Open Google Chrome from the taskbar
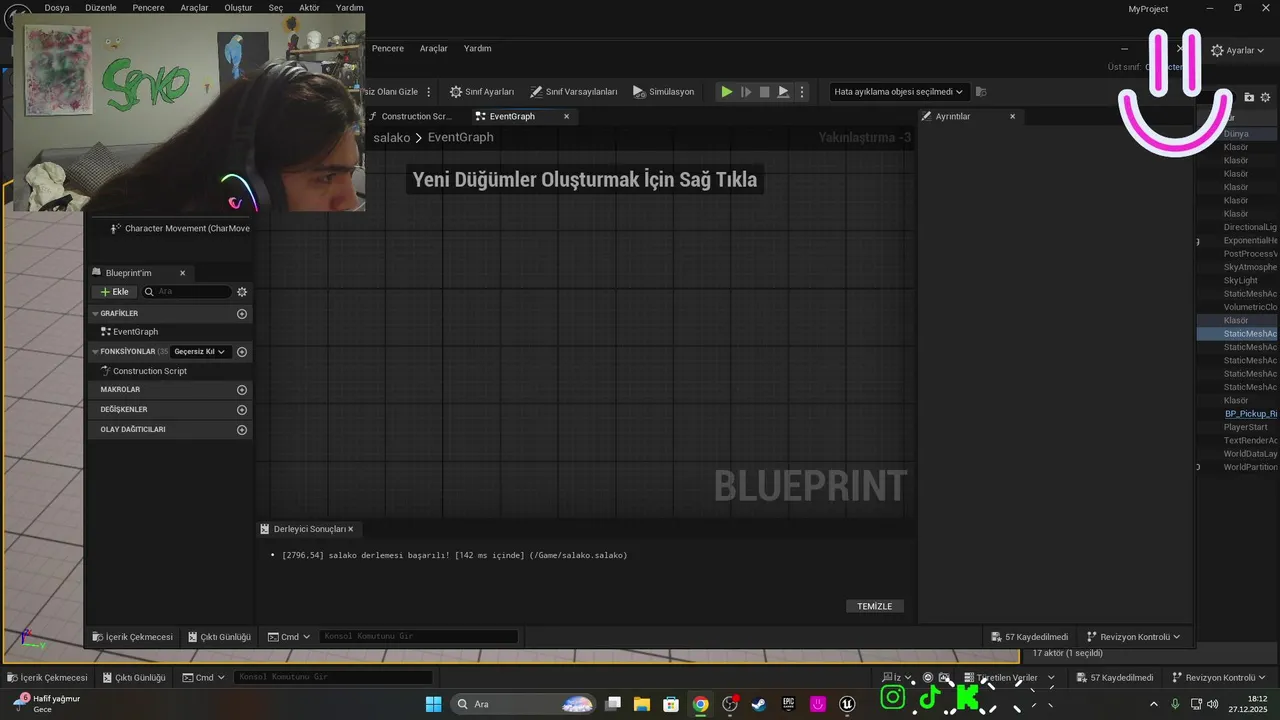 point(701,704)
